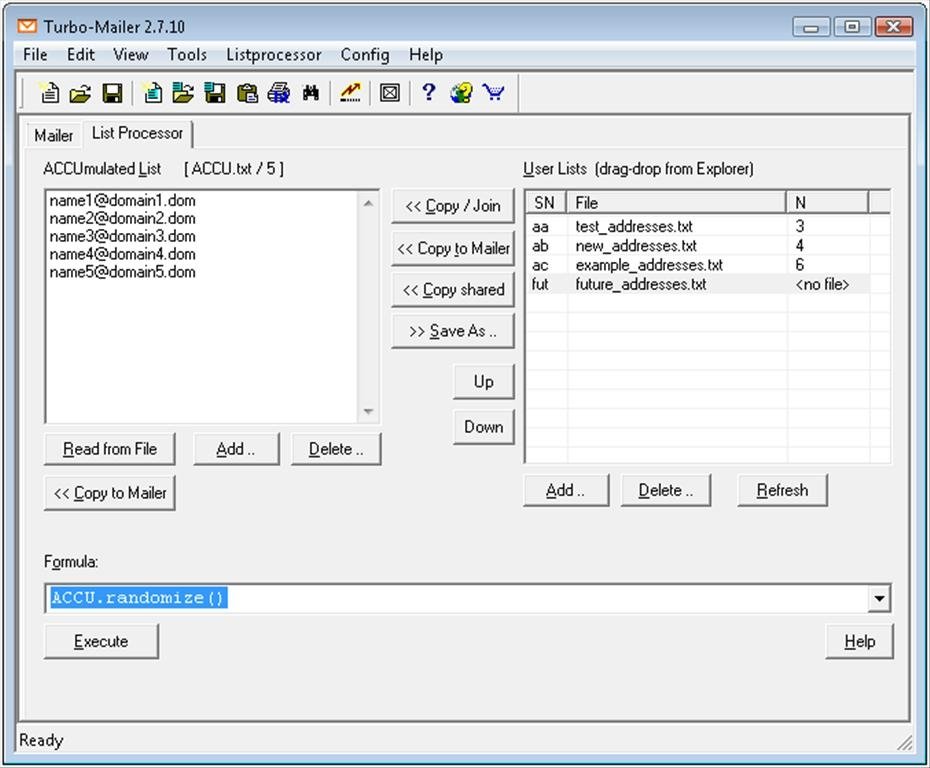This screenshot has height=768, width=930.
Task: Select the future_addresses.txt row
Action: [x=708, y=284]
